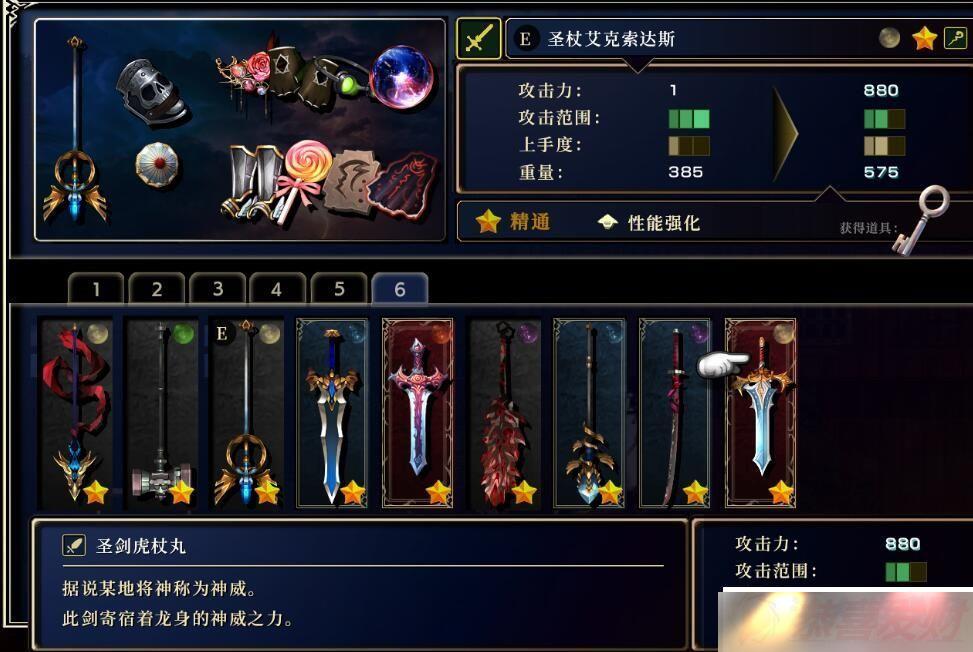Select the highlighted holy sword 圣剑虎杖丸 card

[x=760, y=413]
